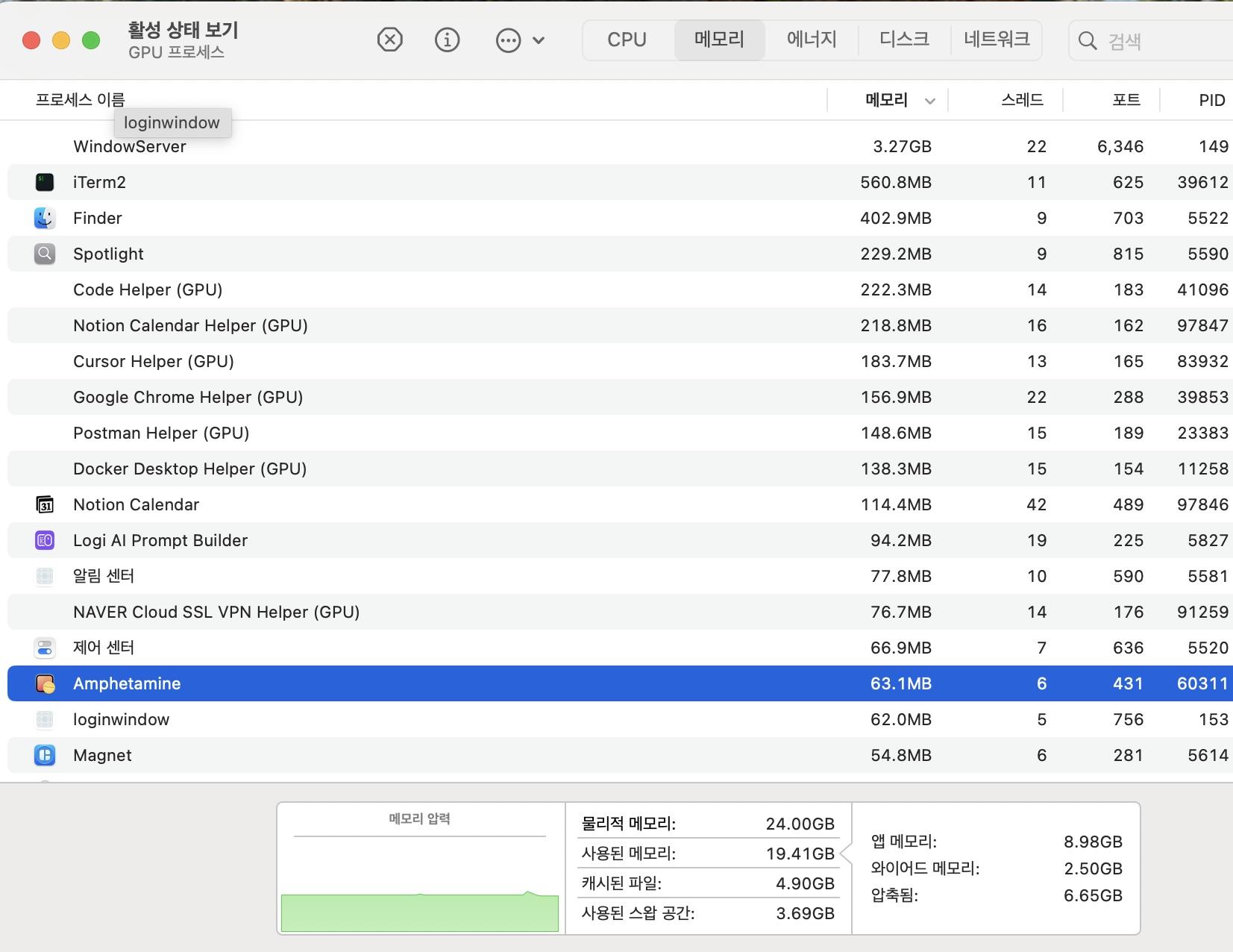This screenshot has width=1233, height=952.
Task: Click the magnifier icon in search field
Action: click(x=1088, y=40)
